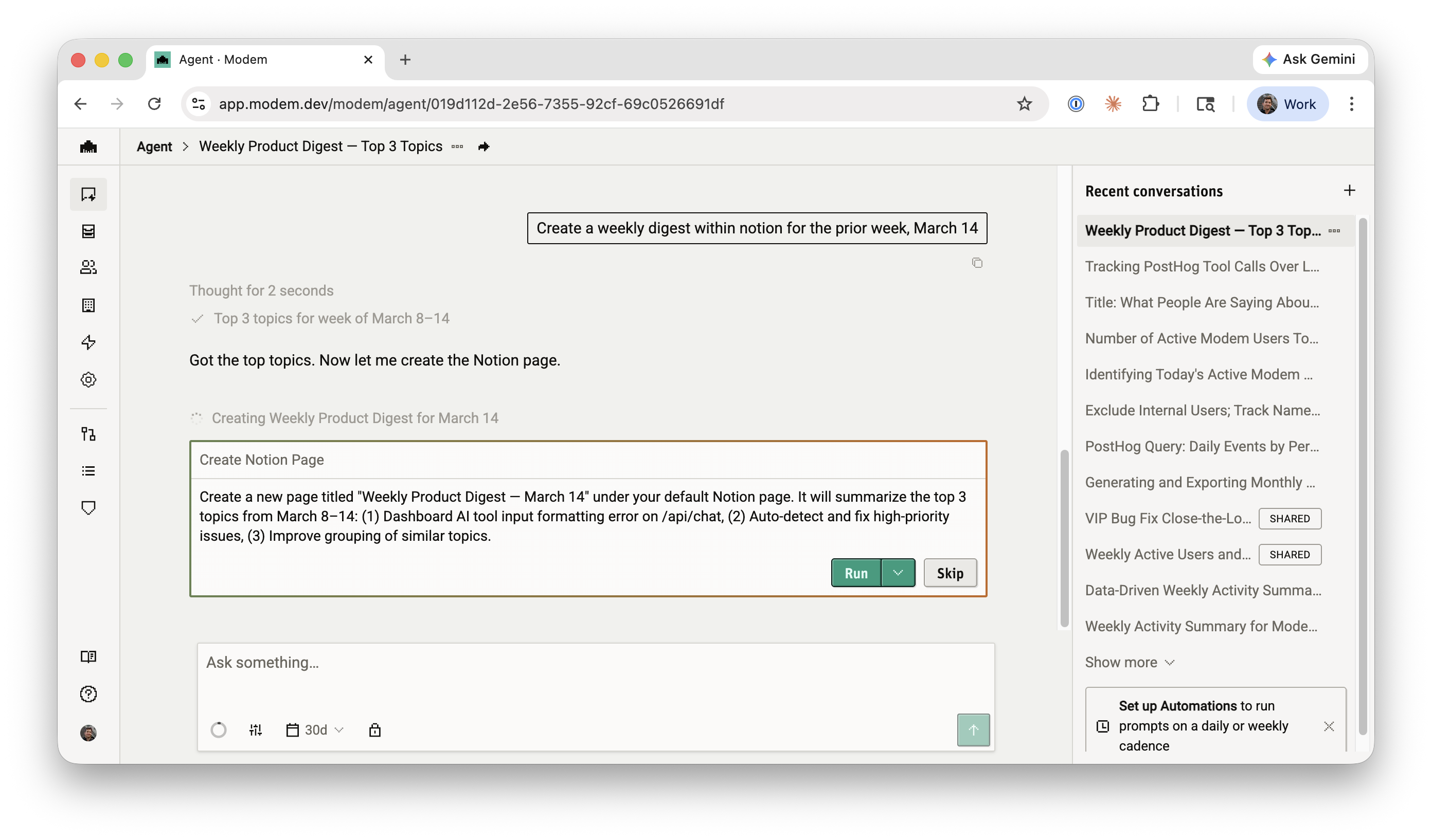Open the docs book icon

click(x=88, y=657)
